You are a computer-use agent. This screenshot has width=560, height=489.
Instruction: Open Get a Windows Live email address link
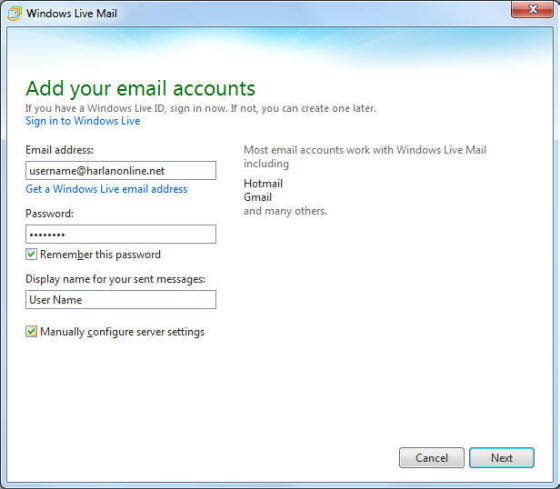click(x=106, y=189)
